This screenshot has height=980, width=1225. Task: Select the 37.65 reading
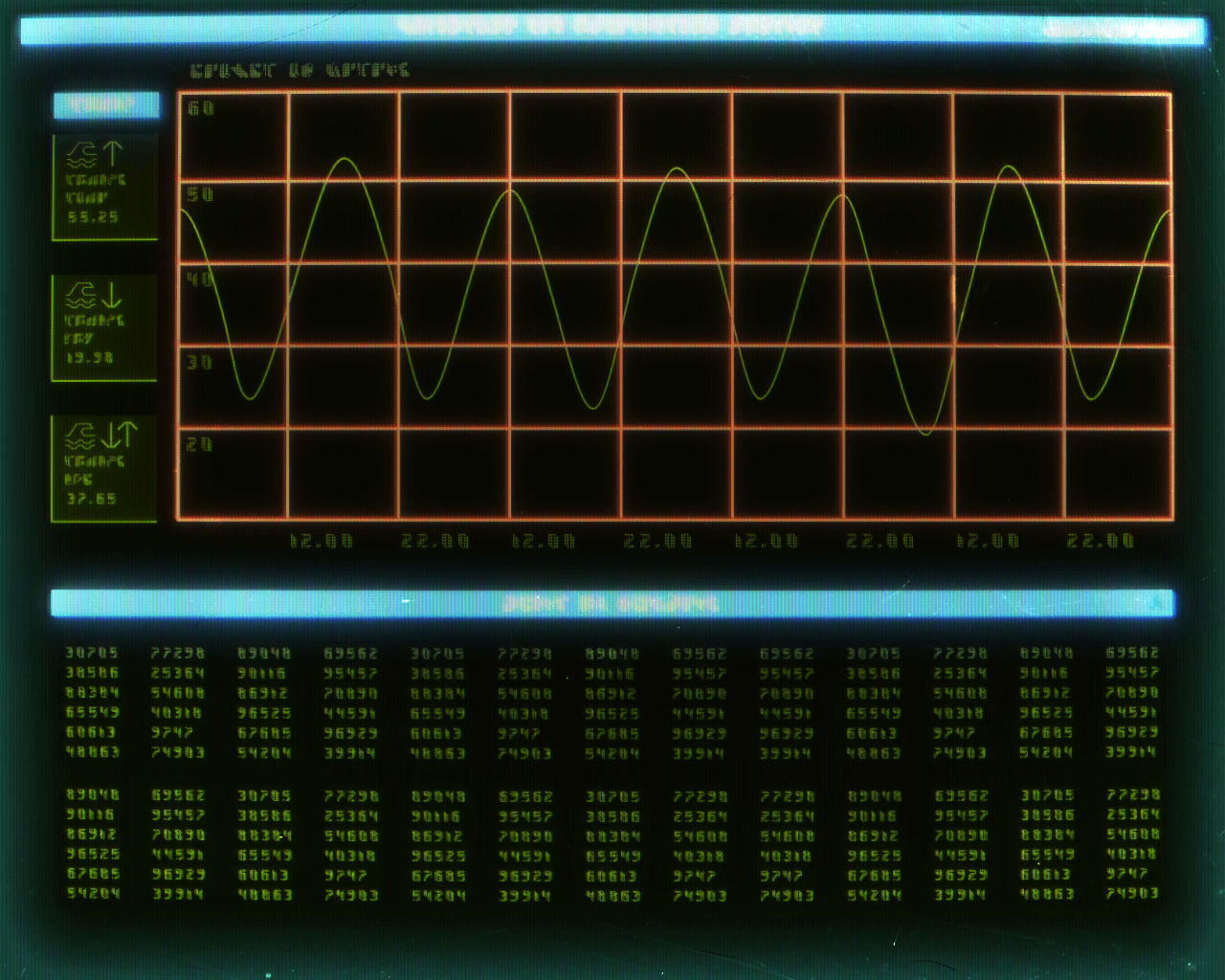(91, 499)
